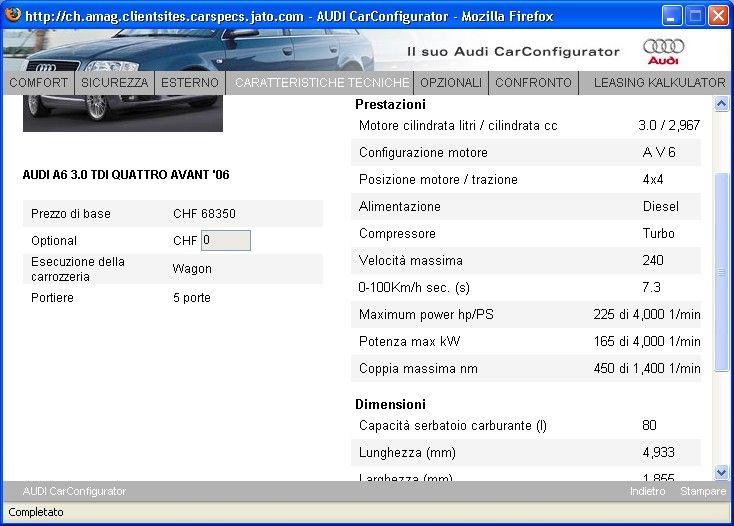Click the scrollbar down arrow
The image size is (734, 526).
coord(721,473)
